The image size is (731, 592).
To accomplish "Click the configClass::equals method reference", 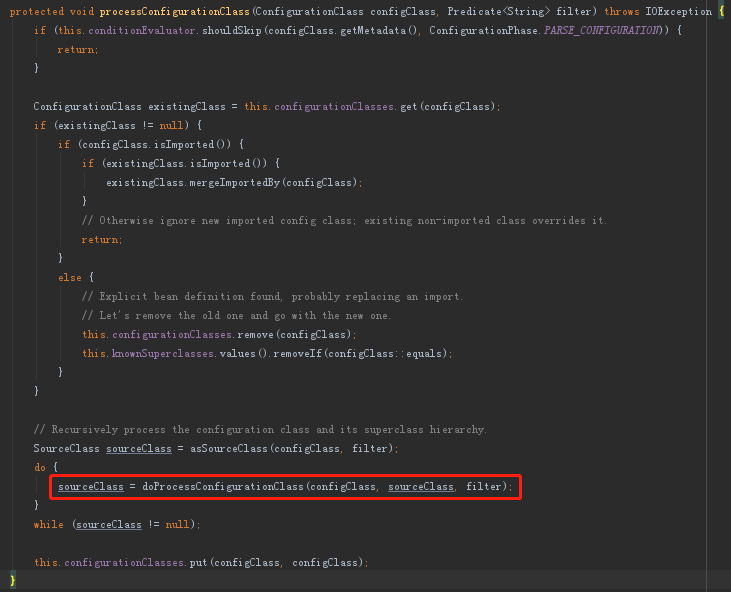I will 385,353.
